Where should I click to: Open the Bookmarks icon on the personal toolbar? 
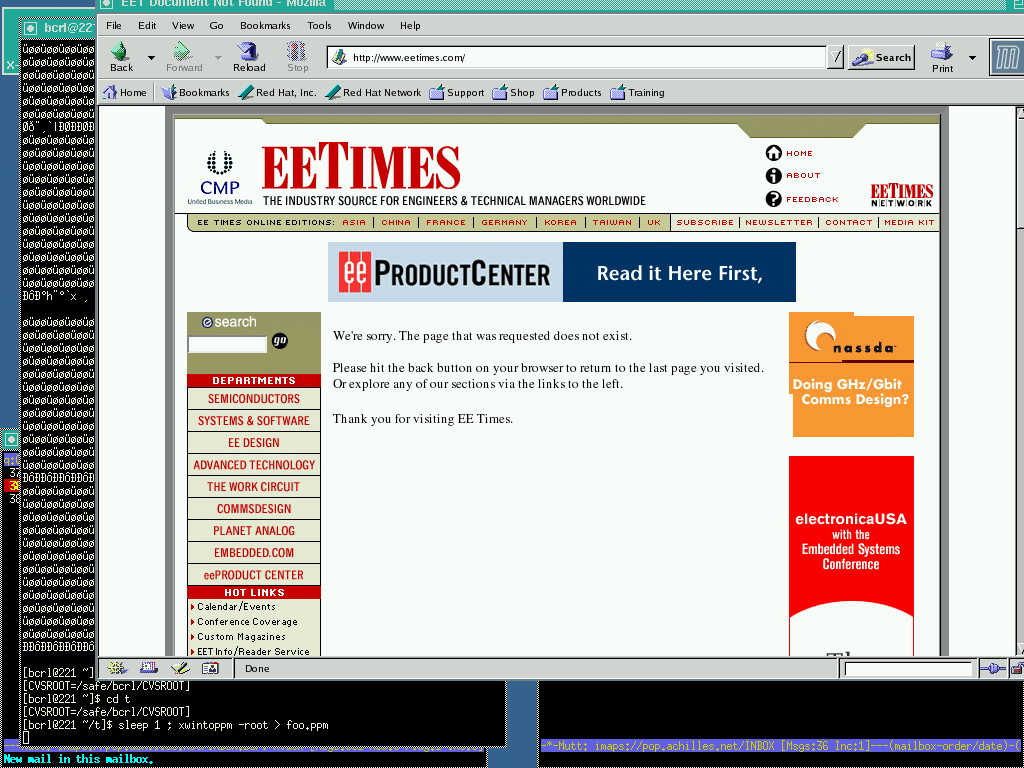[169, 93]
